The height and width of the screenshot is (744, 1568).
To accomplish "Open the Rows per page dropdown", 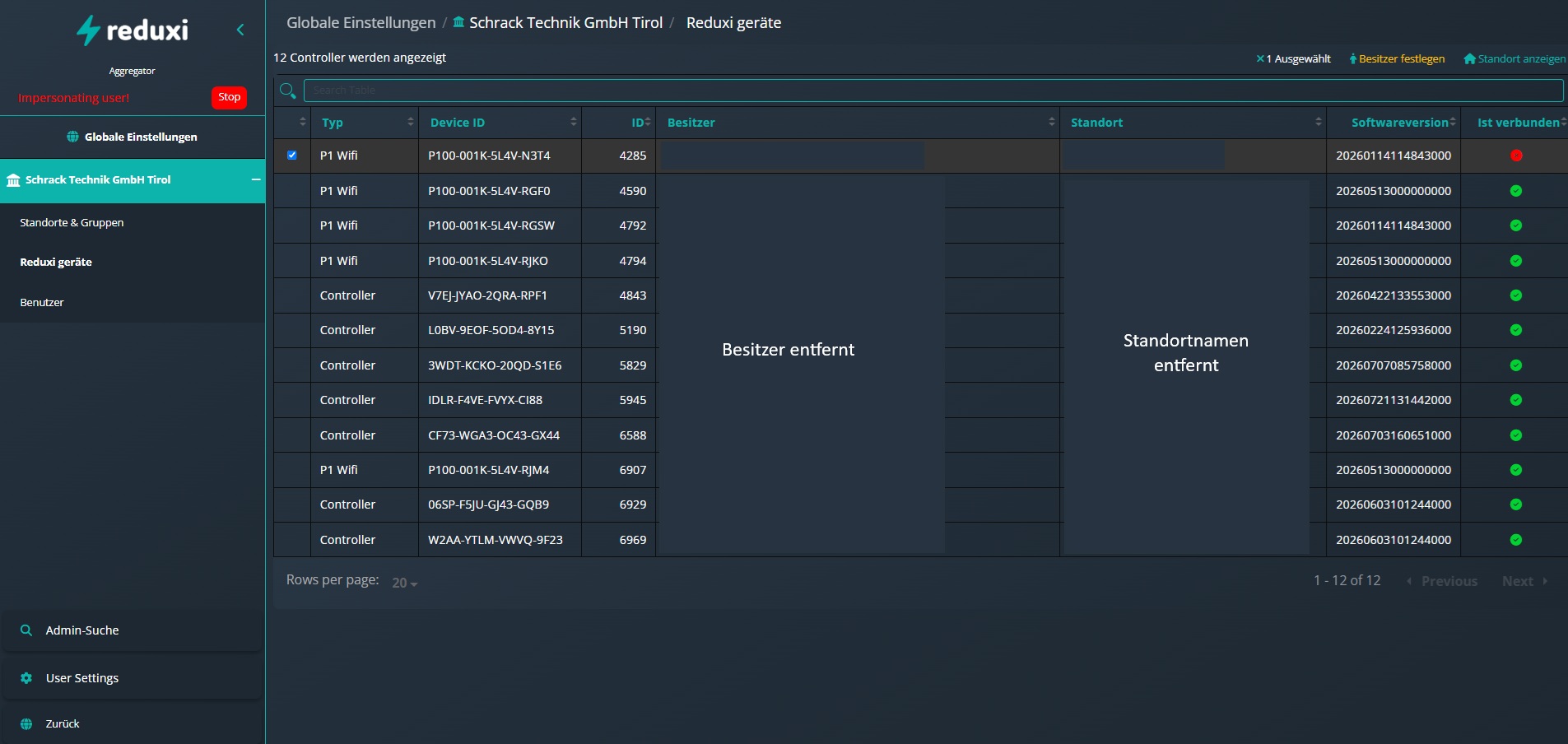I will tap(404, 583).
